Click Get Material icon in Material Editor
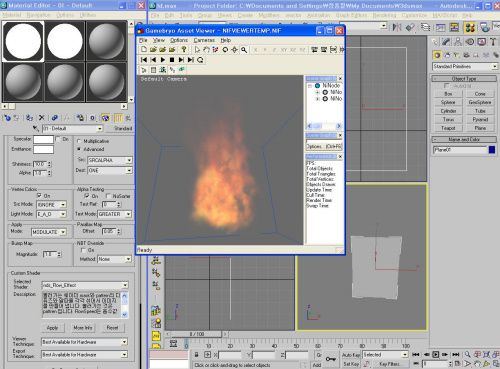 click(x=7, y=118)
